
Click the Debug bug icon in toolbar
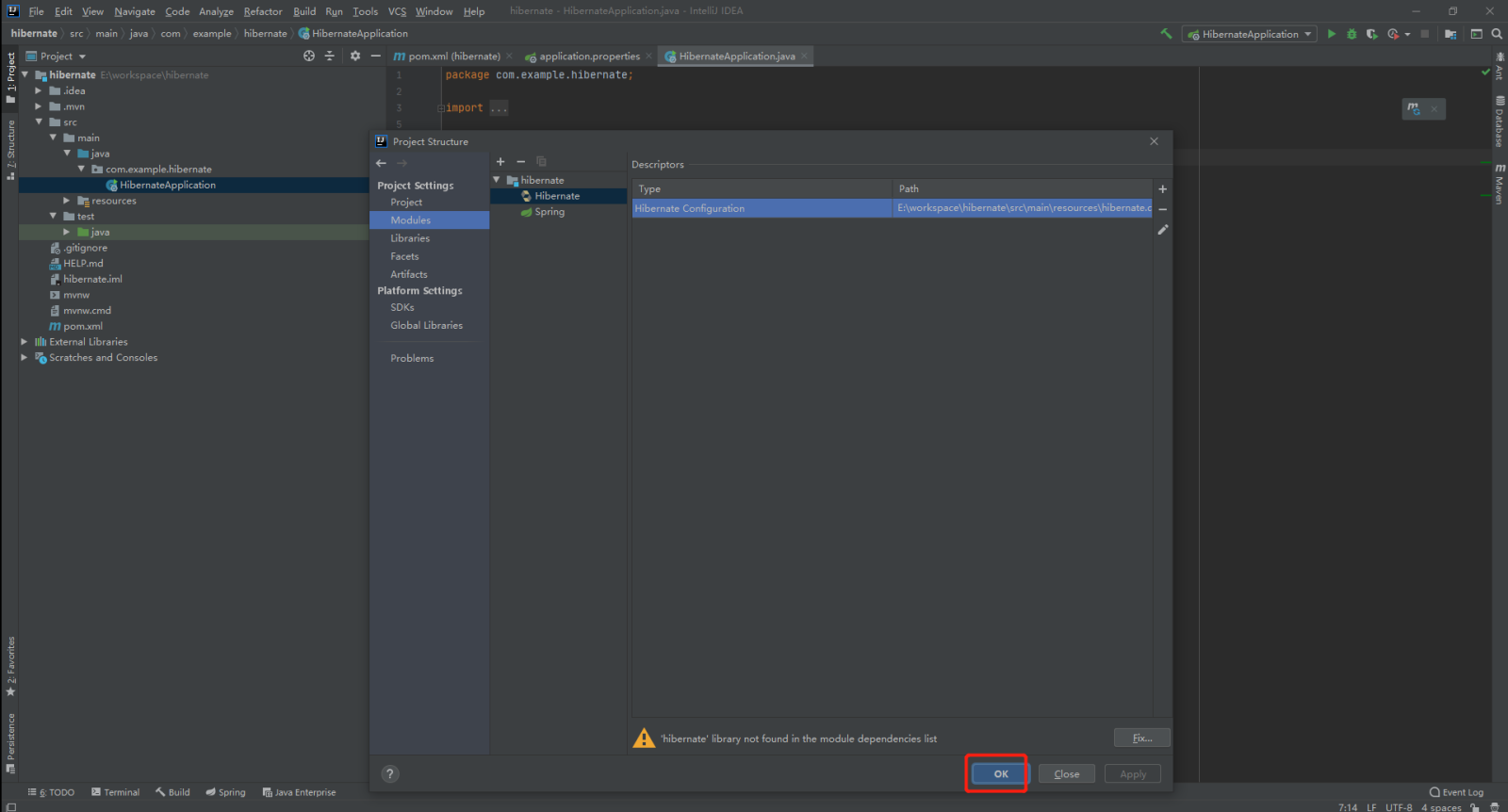[x=1352, y=34]
